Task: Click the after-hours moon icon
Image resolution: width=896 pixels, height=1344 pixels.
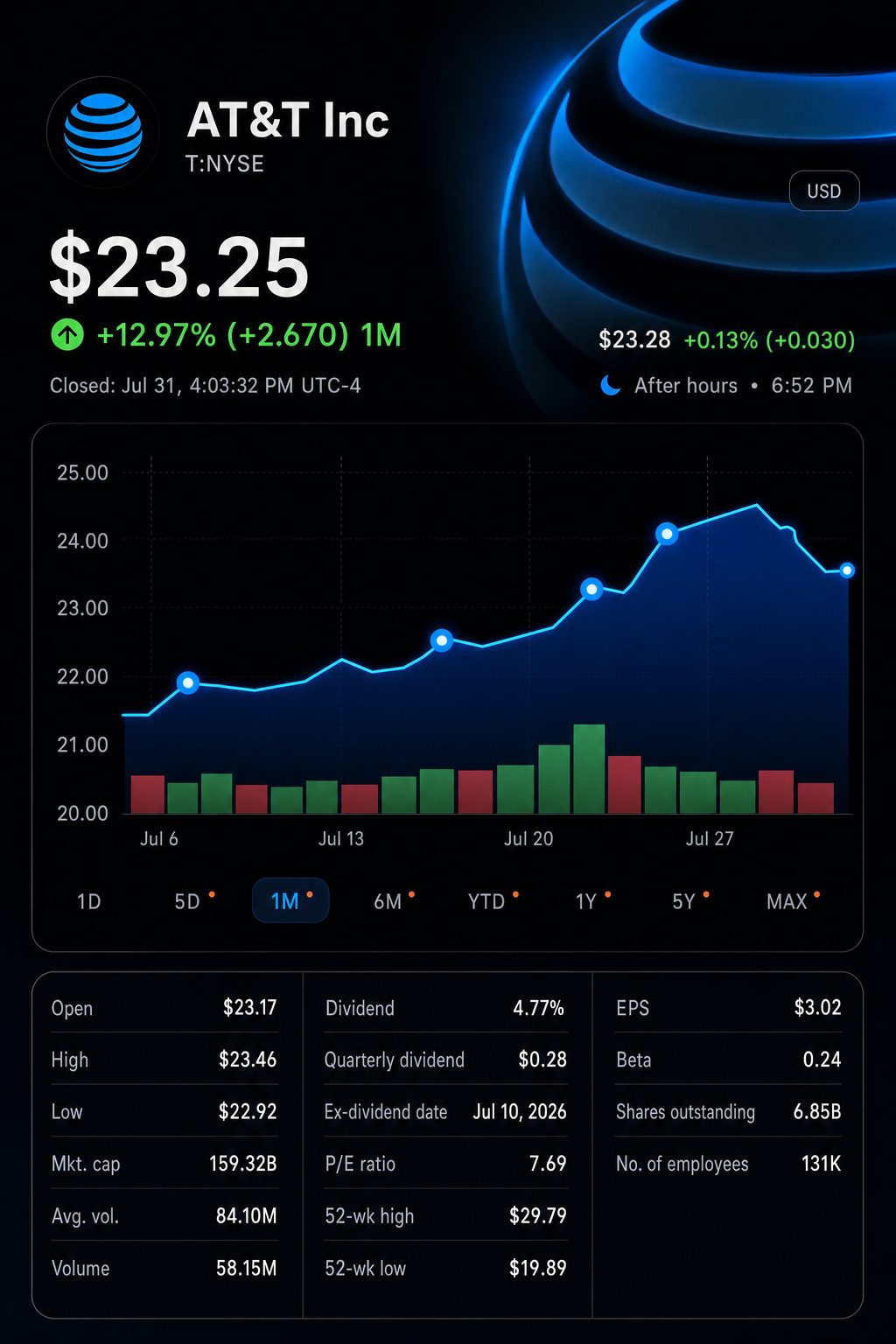Action: [x=611, y=385]
